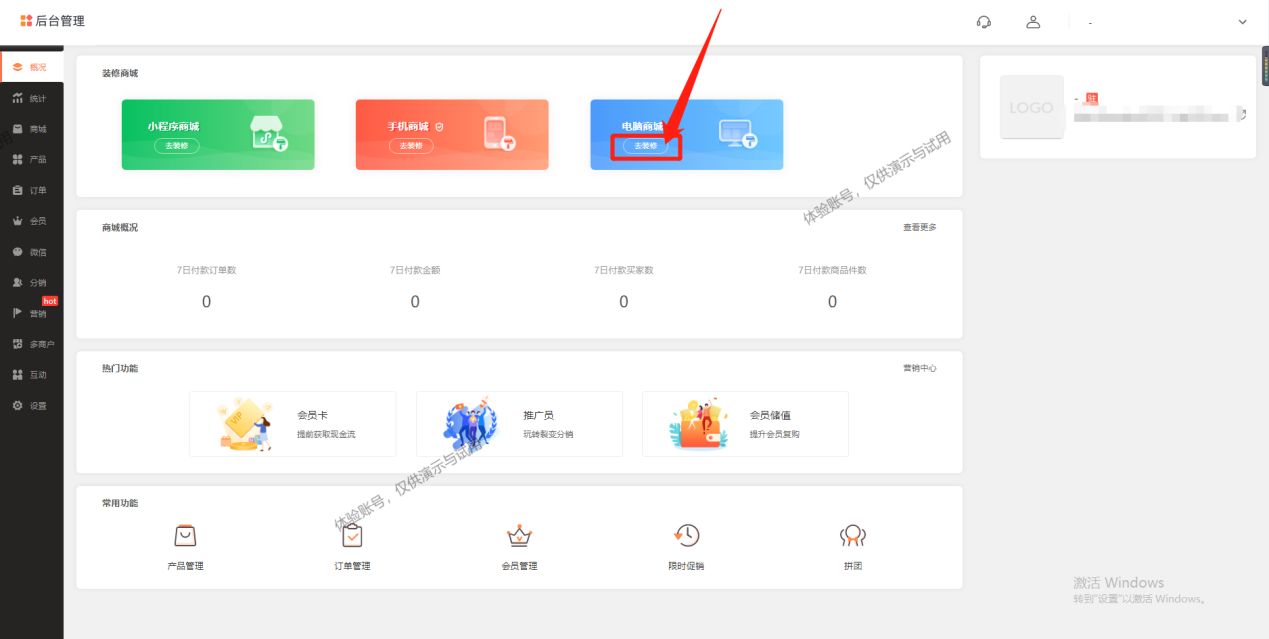This screenshot has height=639, width=1269.
Task: Click 去装修 under 小程序商城
Action: coord(177,146)
